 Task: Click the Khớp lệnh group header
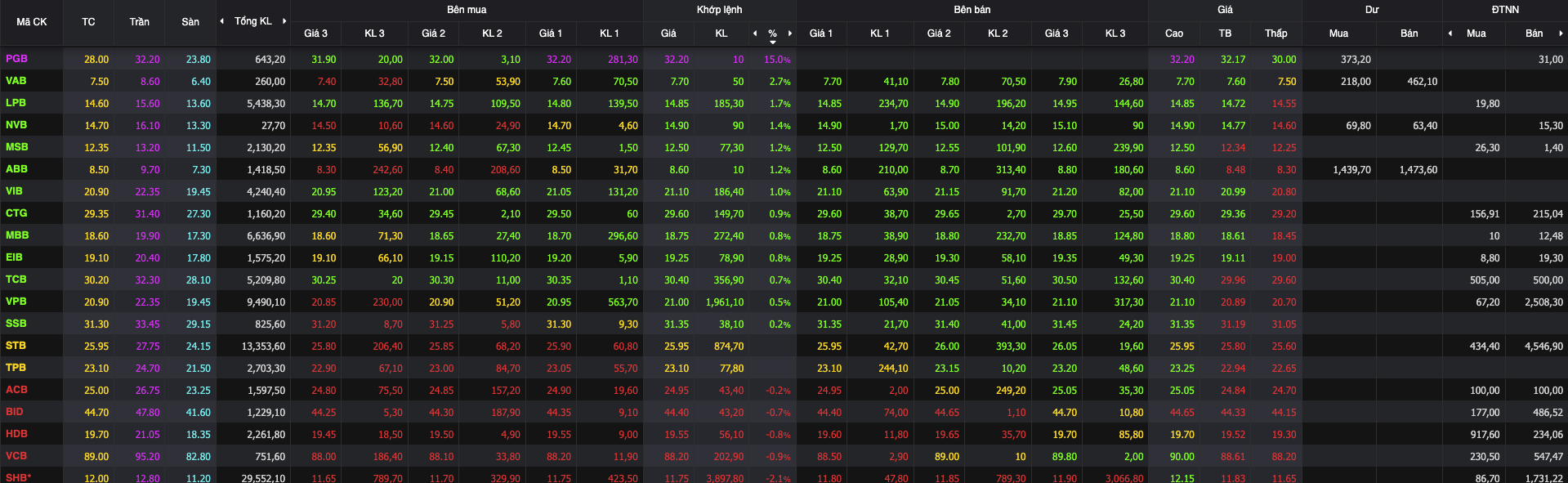coord(719,10)
